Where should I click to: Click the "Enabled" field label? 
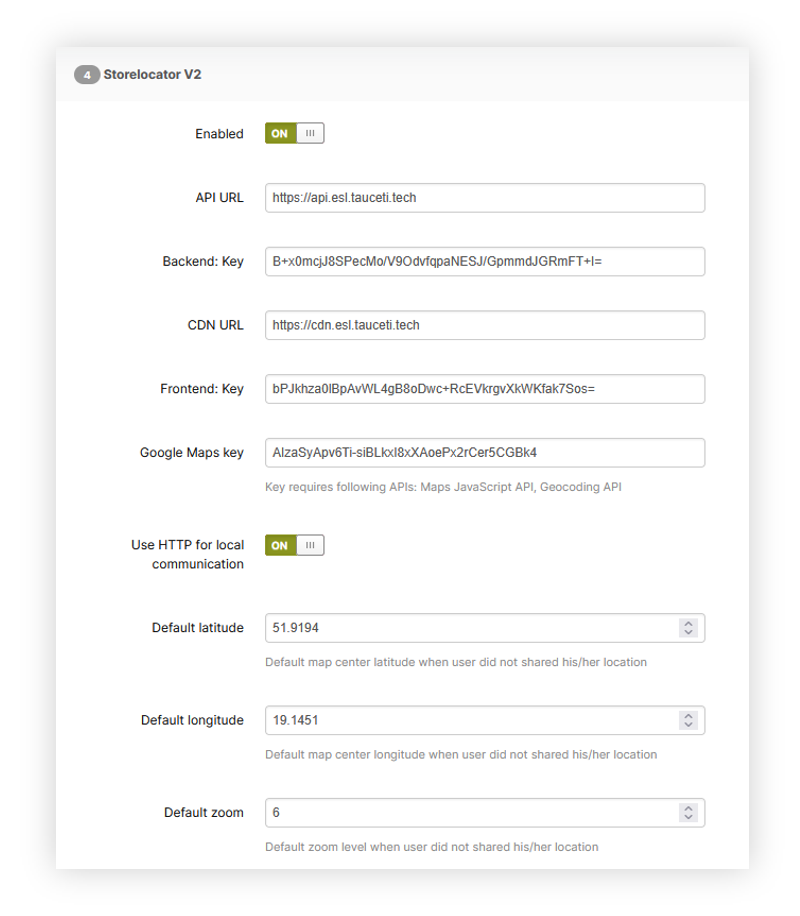(x=219, y=134)
